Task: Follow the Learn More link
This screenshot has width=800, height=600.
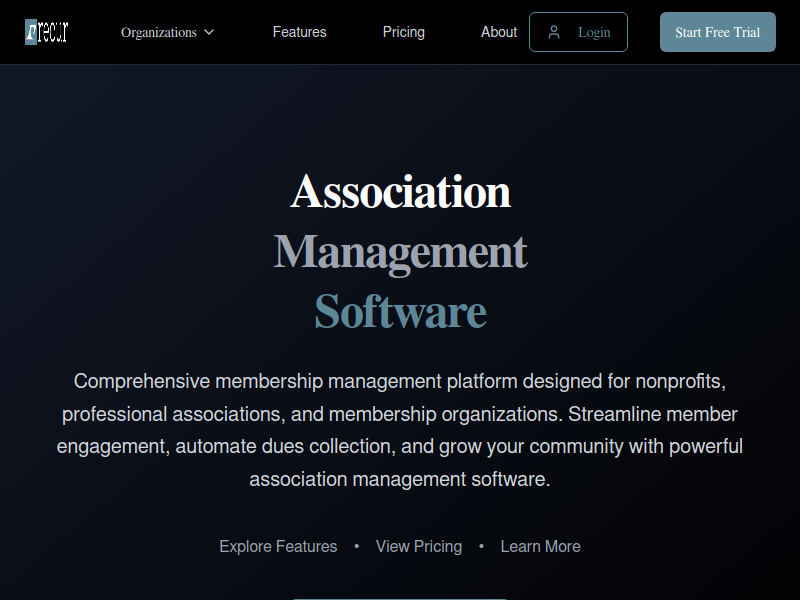Action: click(x=540, y=546)
